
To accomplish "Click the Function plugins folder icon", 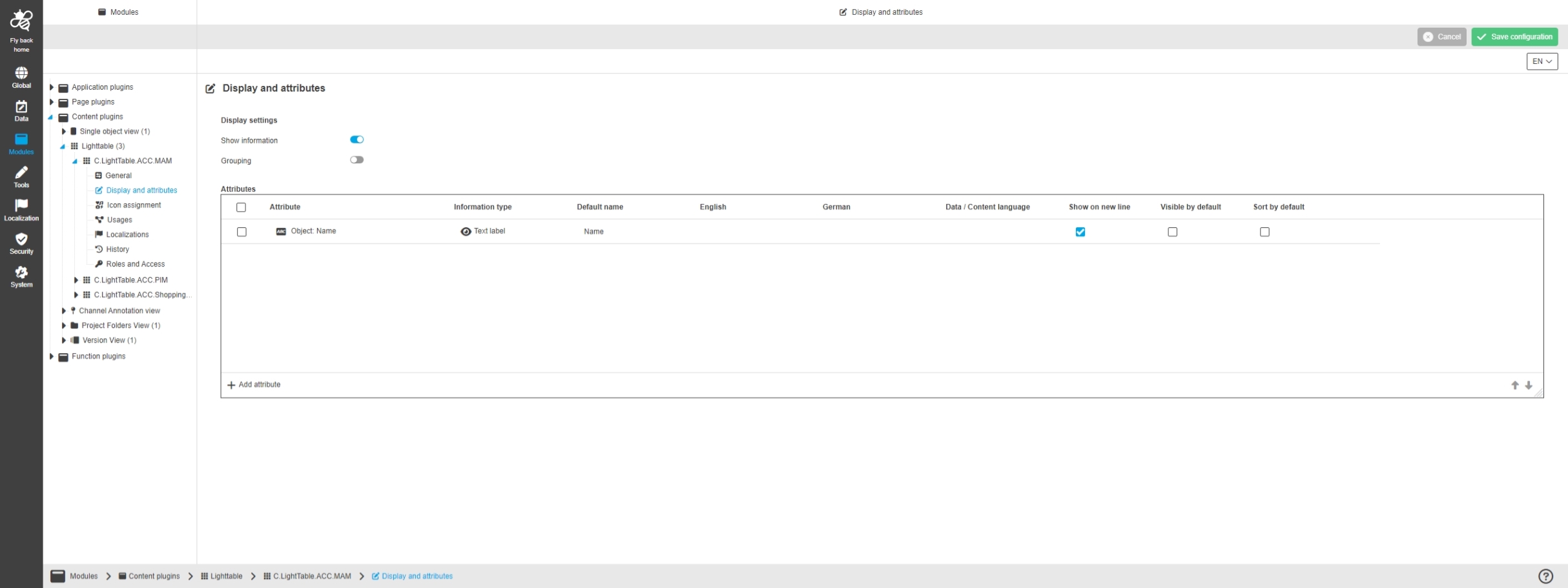I will (63, 357).
